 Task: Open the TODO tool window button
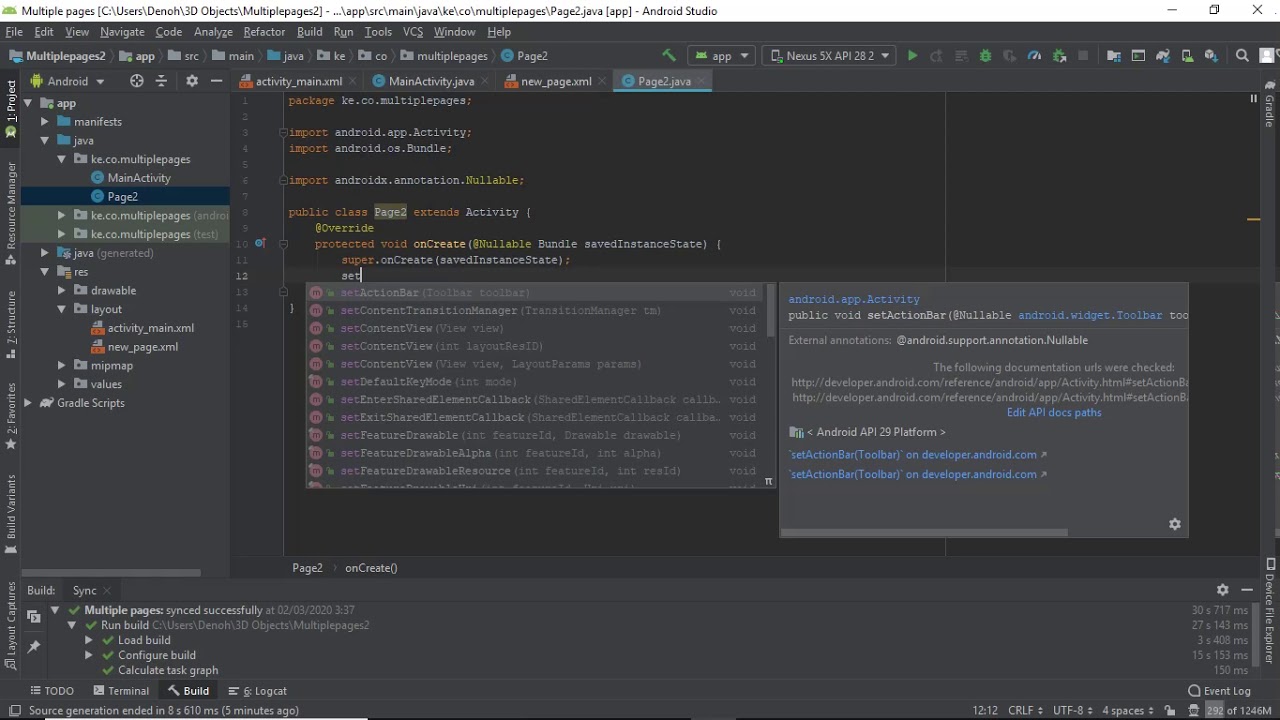(52, 691)
